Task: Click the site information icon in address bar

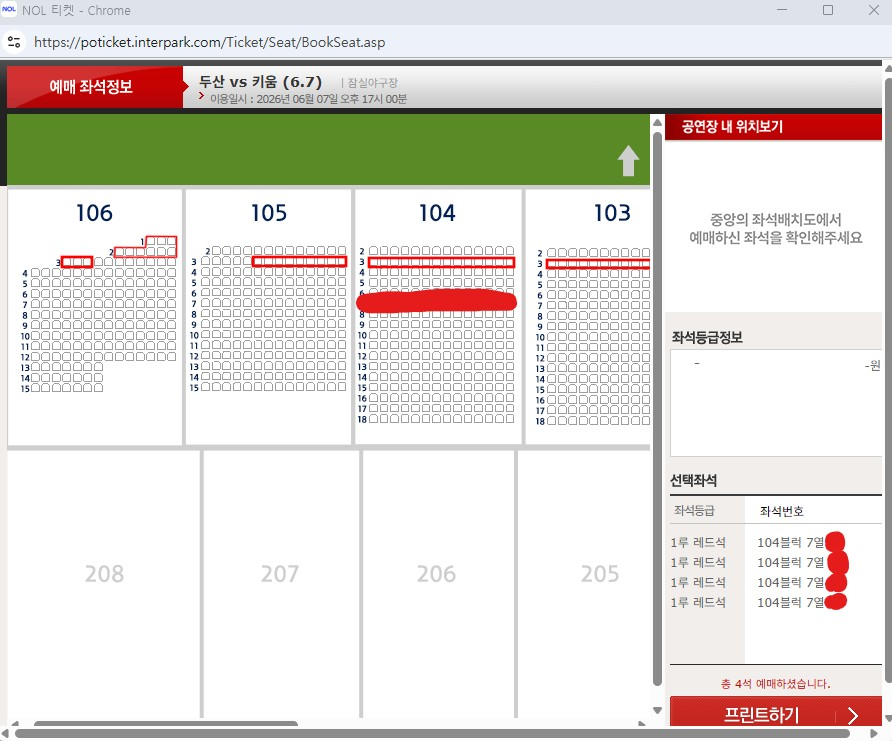Action: [x=14, y=42]
